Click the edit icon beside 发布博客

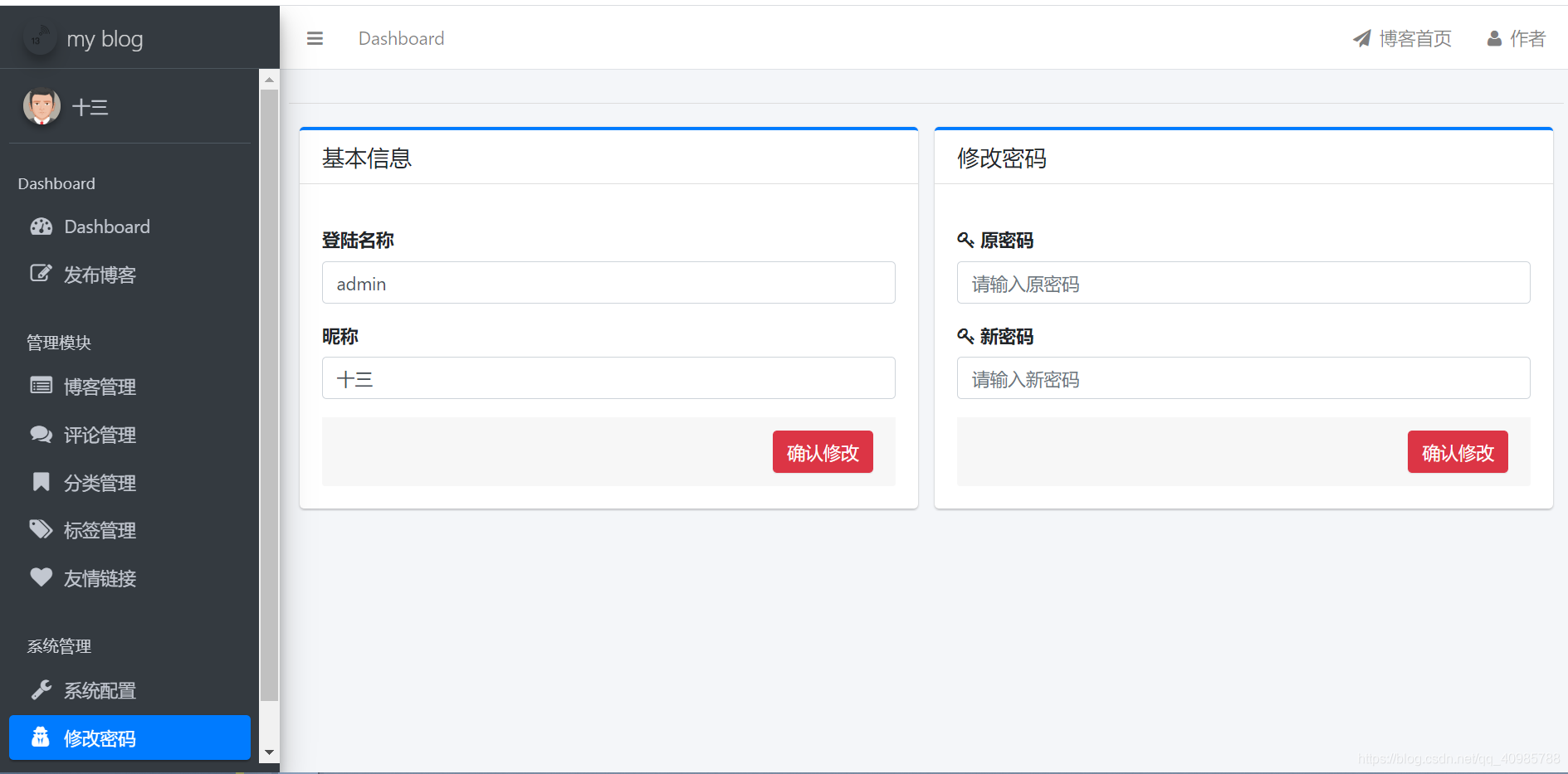click(41, 274)
